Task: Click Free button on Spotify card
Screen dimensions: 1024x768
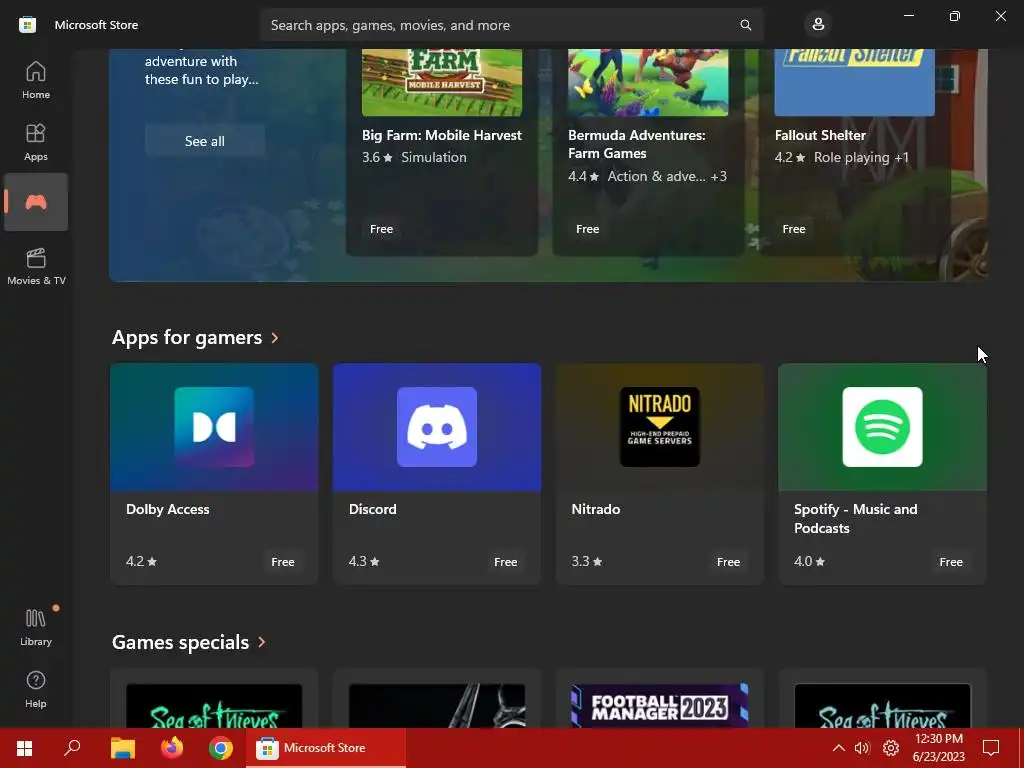Action: point(951,562)
